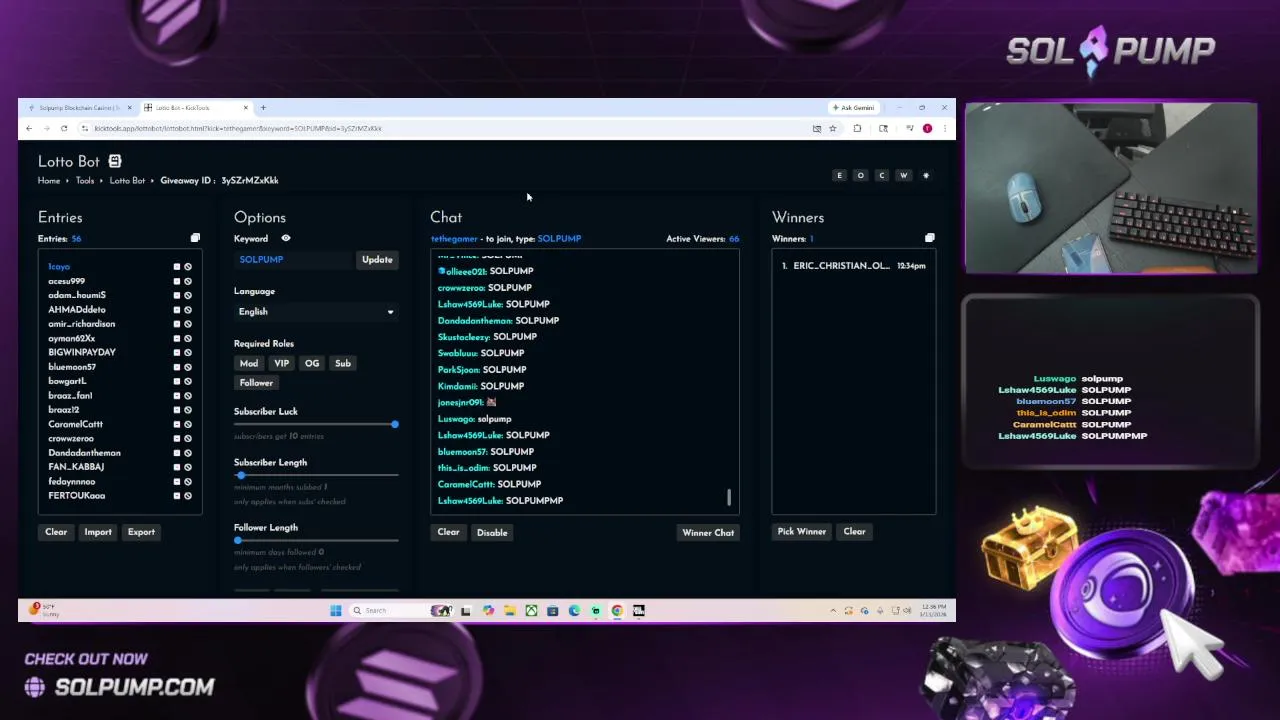The height and width of the screenshot is (720, 1280).
Task: Click the C panel icon in header
Action: (x=882, y=175)
